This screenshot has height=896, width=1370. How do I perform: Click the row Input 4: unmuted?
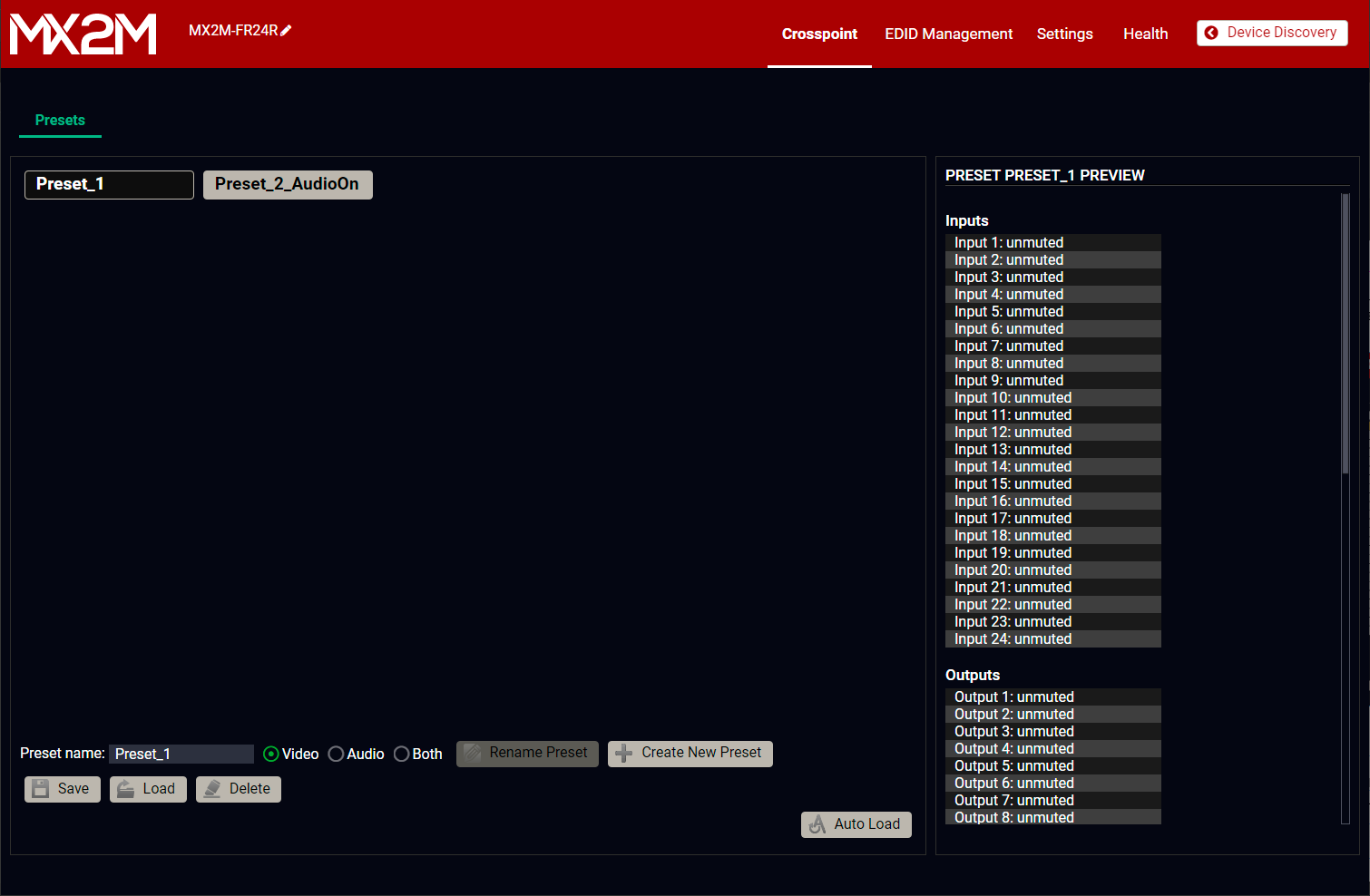pyautogui.click(x=1053, y=295)
